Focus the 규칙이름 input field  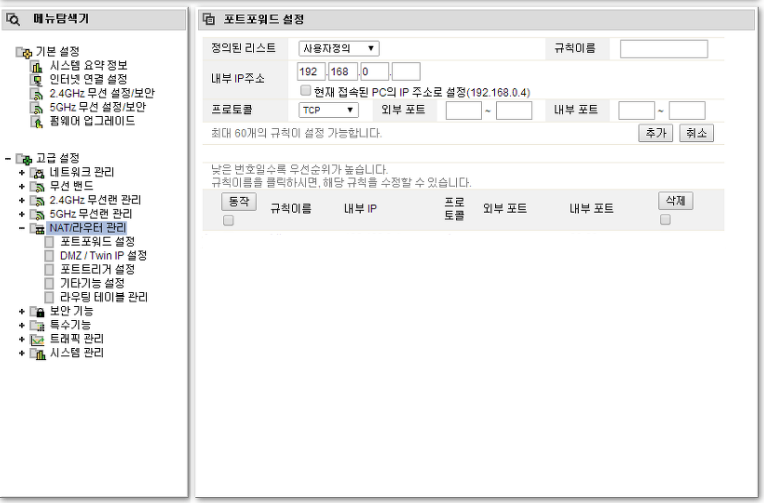coord(663,49)
